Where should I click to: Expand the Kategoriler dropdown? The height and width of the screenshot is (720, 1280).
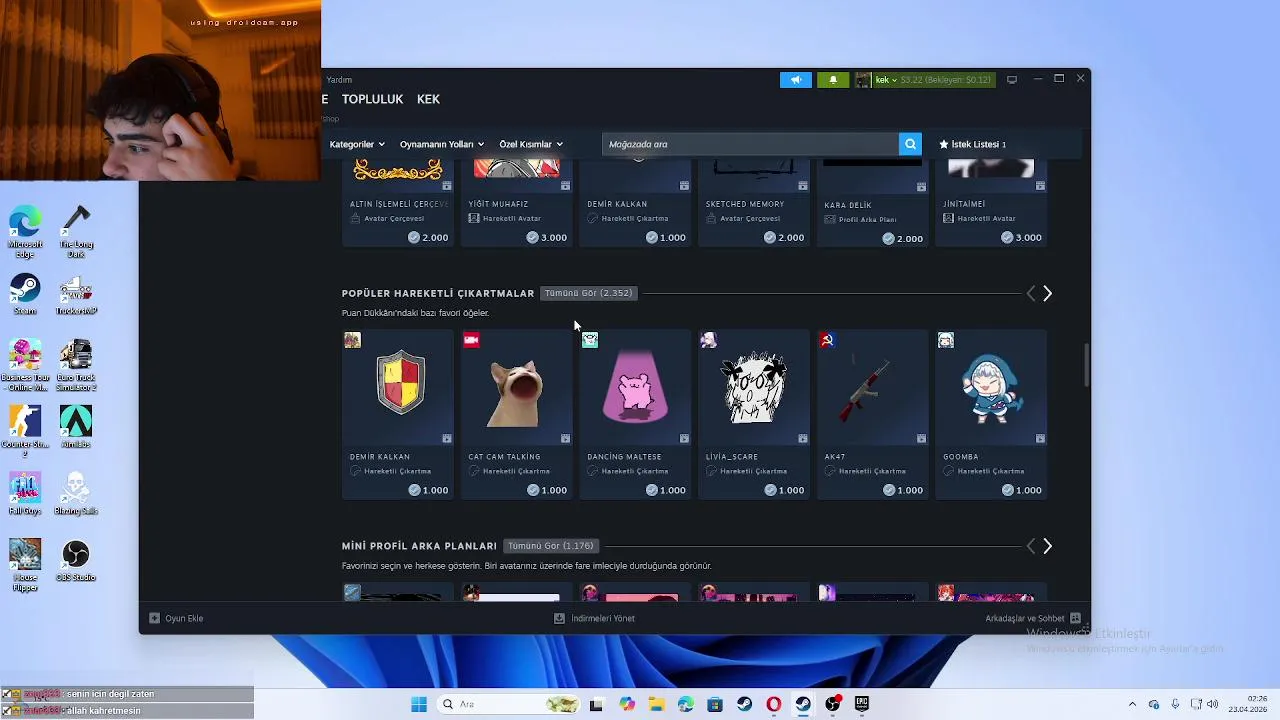[x=357, y=144]
